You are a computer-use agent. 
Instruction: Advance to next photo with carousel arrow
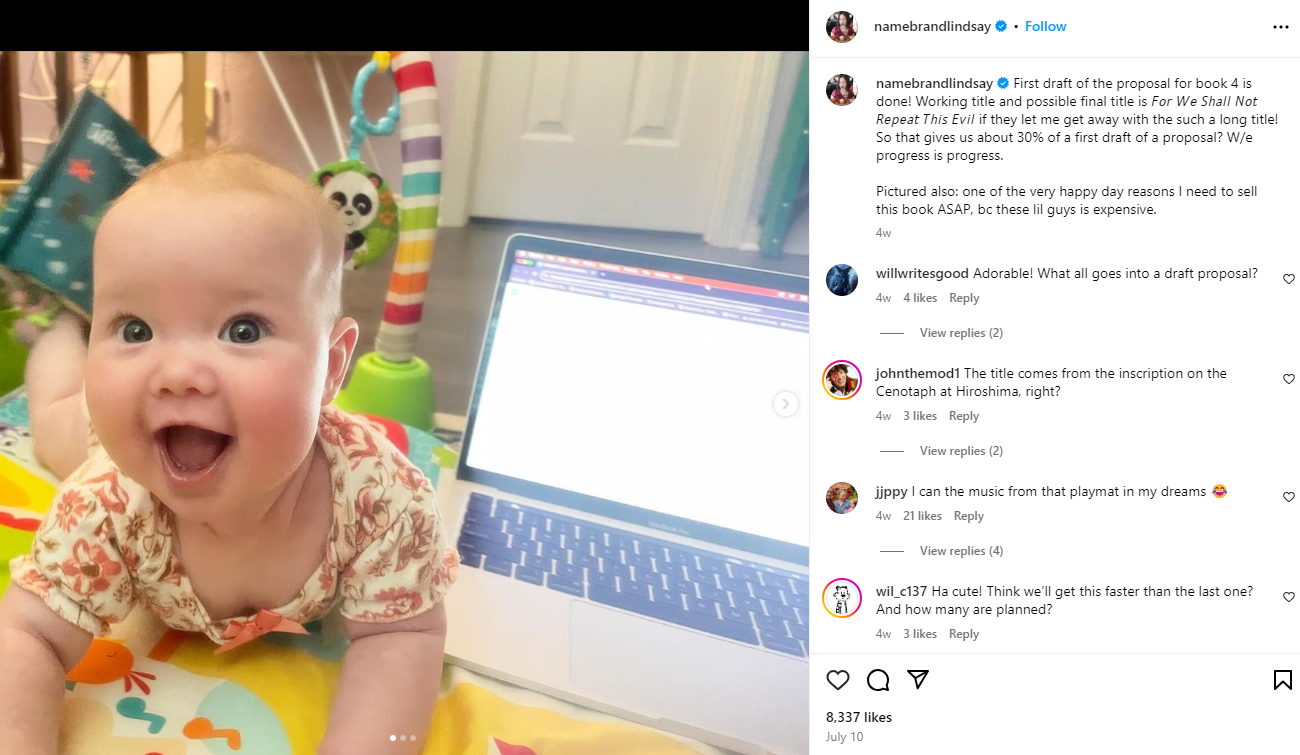click(x=786, y=404)
